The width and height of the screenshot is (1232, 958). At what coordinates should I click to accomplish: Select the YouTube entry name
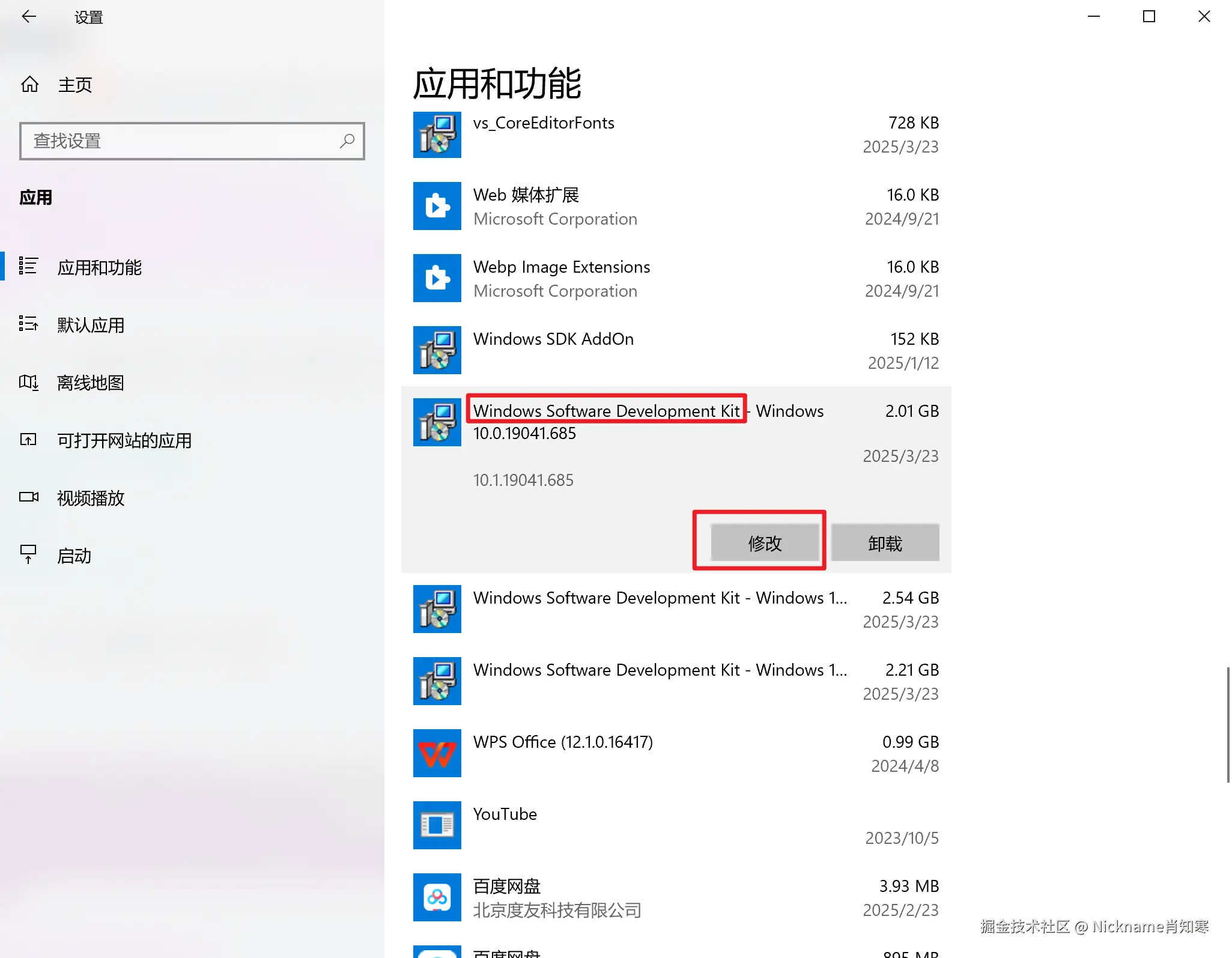point(505,814)
